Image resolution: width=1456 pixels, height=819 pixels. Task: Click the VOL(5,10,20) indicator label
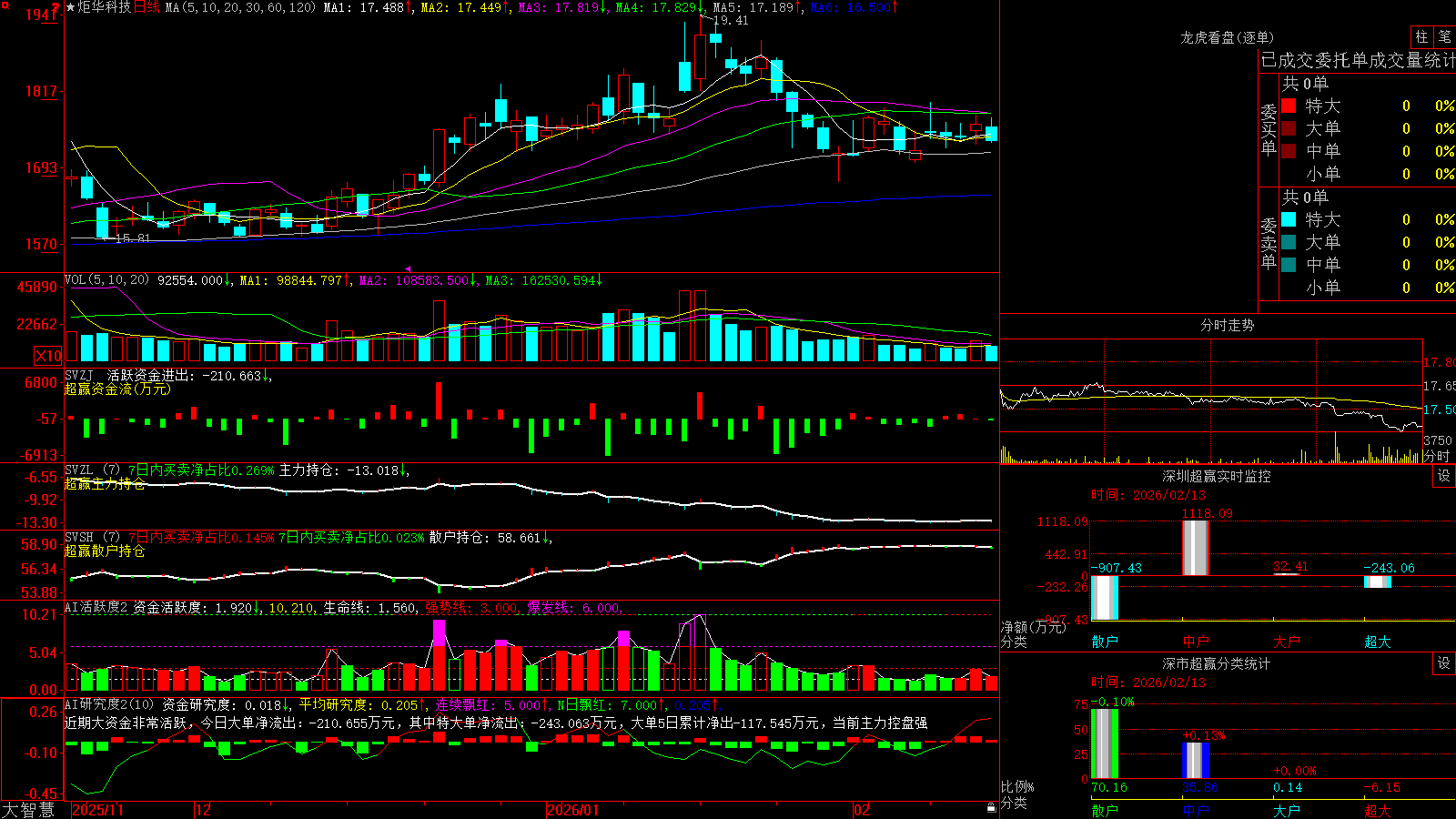tap(106, 280)
